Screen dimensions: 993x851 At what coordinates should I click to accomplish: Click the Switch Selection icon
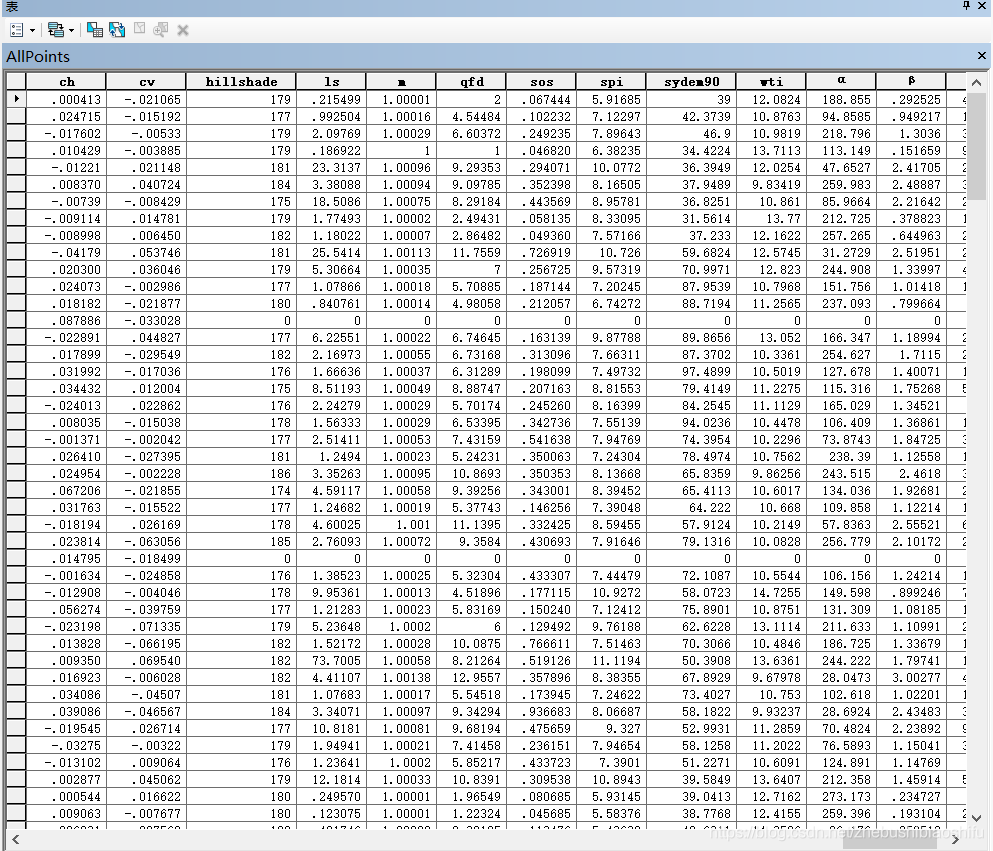coord(117,30)
